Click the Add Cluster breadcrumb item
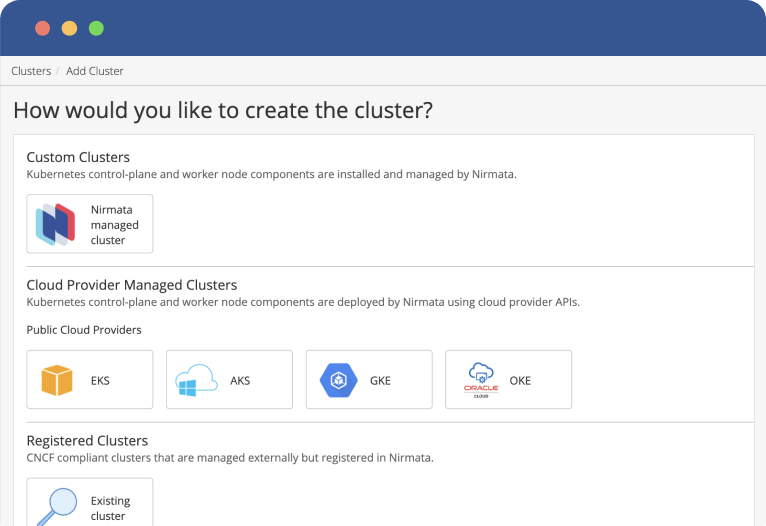The height and width of the screenshot is (526, 766). [95, 71]
